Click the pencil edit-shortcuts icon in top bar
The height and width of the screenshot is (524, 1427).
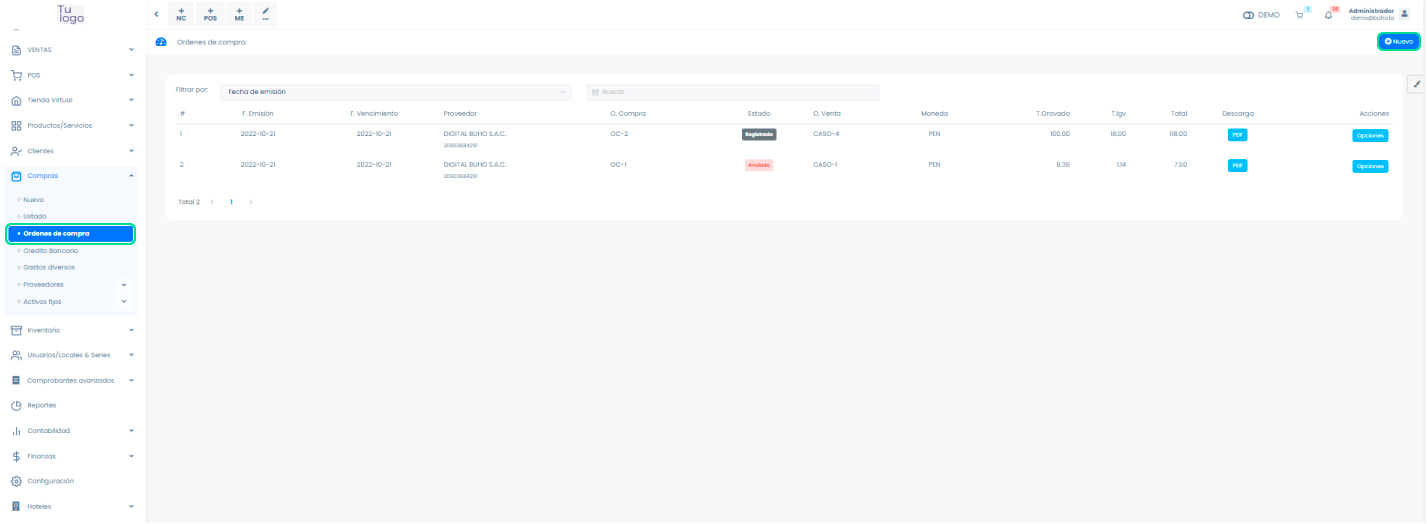click(x=266, y=14)
